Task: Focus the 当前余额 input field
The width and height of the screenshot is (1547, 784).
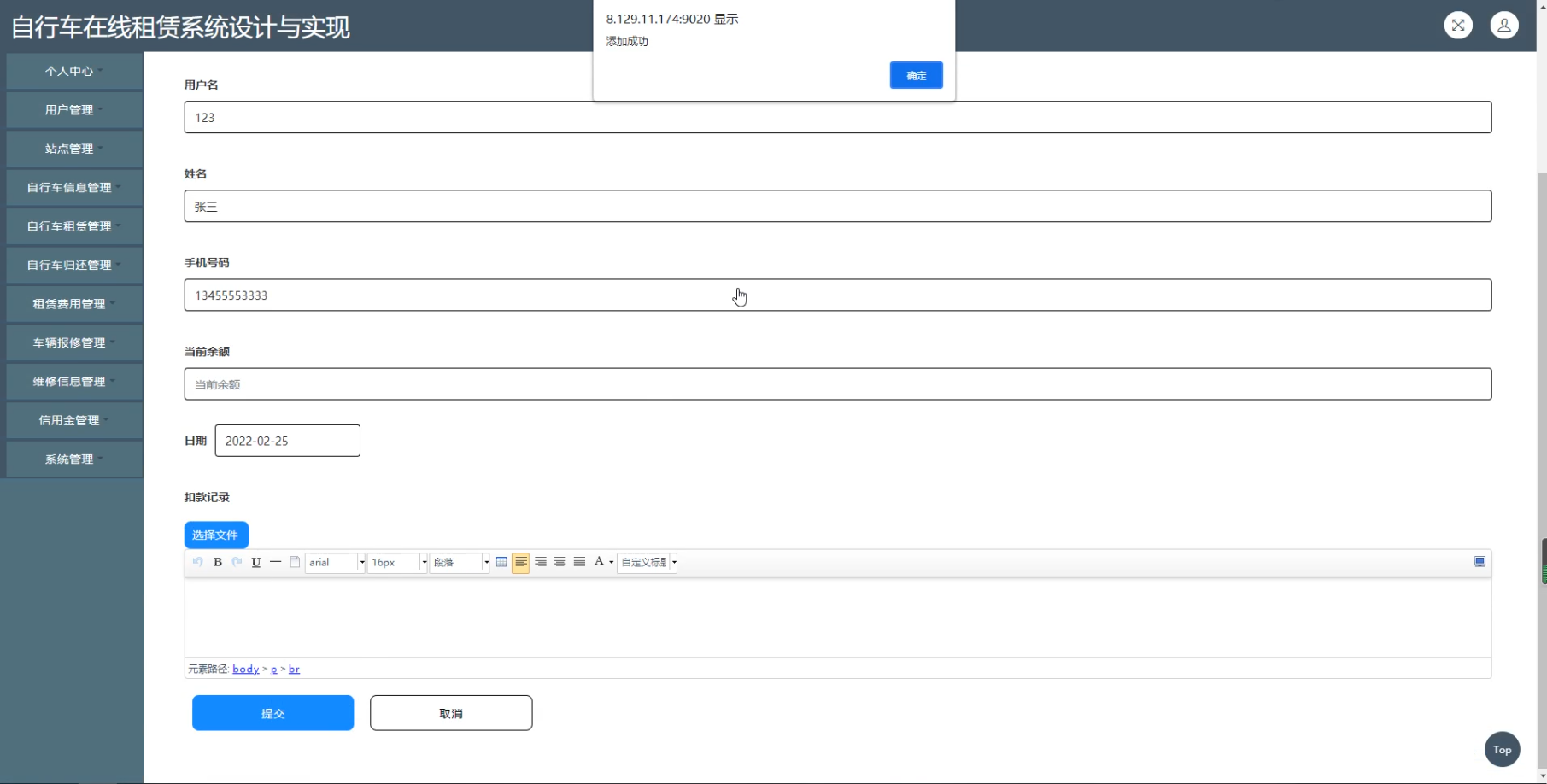Action: [838, 384]
